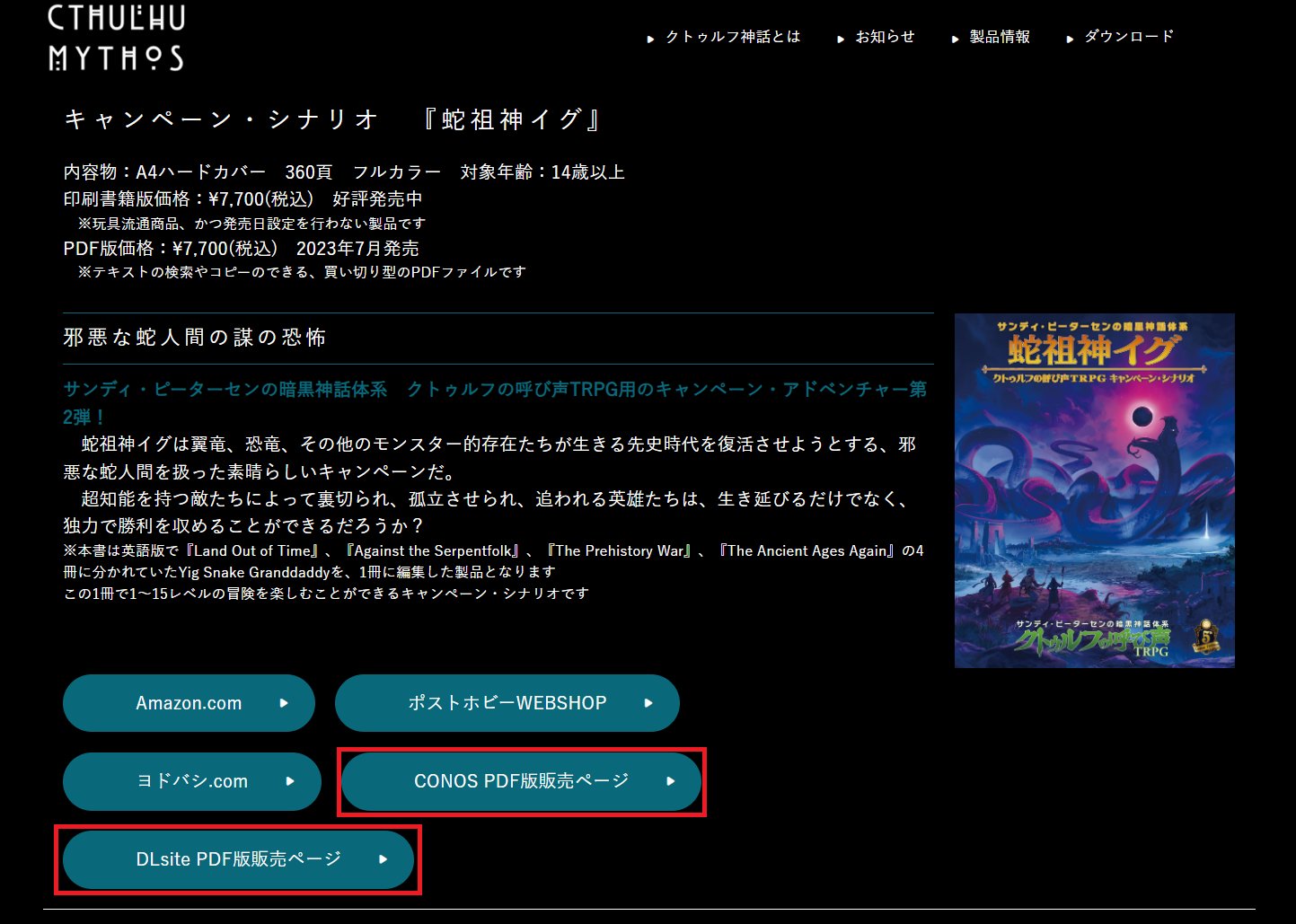Image resolution: width=1296 pixels, height=924 pixels.
Task: Click the heading キャンペーン・シナリオ『蛇祖神イグ』
Action: coord(333,119)
